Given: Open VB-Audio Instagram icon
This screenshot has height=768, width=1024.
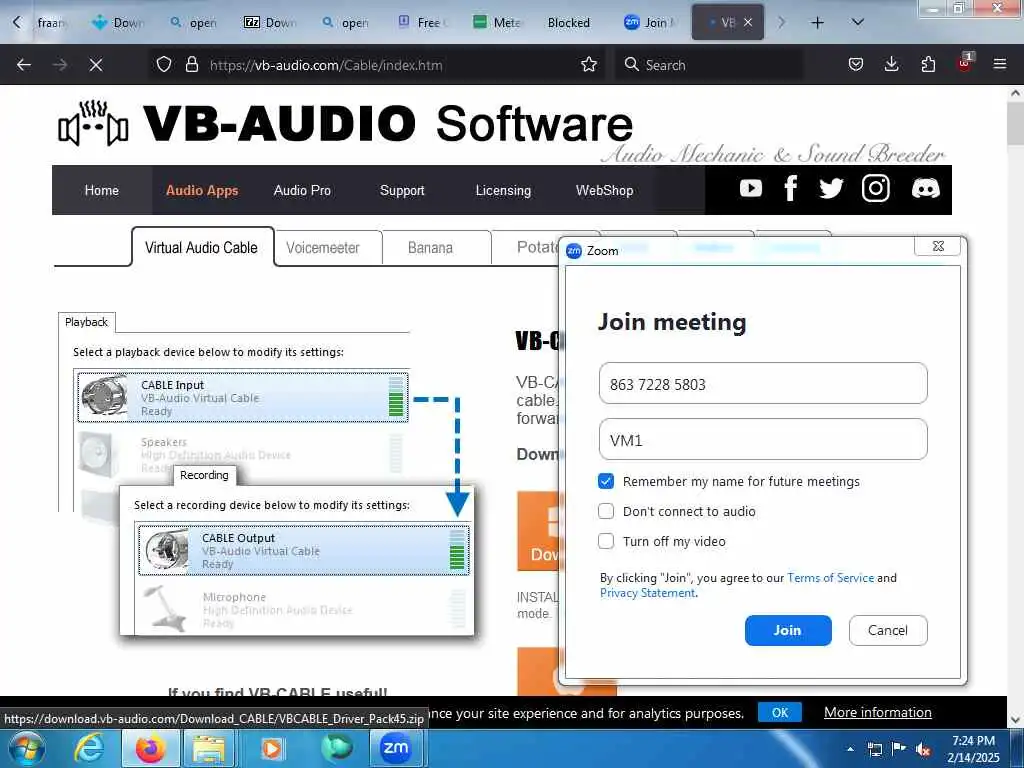Looking at the screenshot, I should tap(876, 189).
